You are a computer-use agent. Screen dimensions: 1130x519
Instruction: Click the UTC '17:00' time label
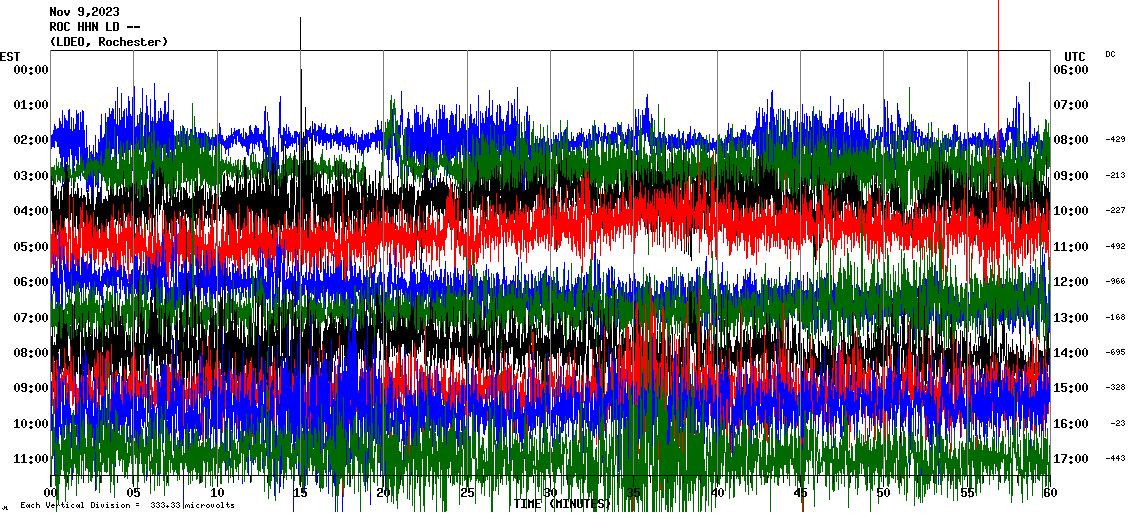[x=1072, y=458]
